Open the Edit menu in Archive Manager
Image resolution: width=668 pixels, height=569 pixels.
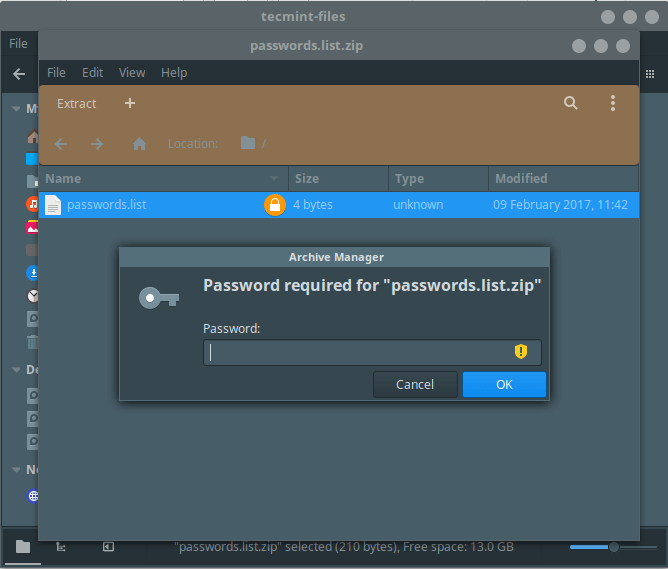point(92,73)
